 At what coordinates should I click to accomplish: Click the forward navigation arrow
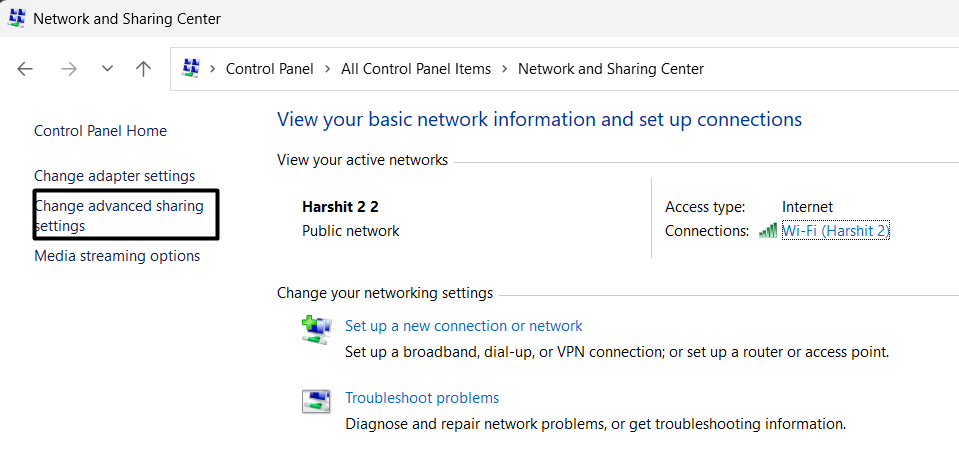coord(68,69)
